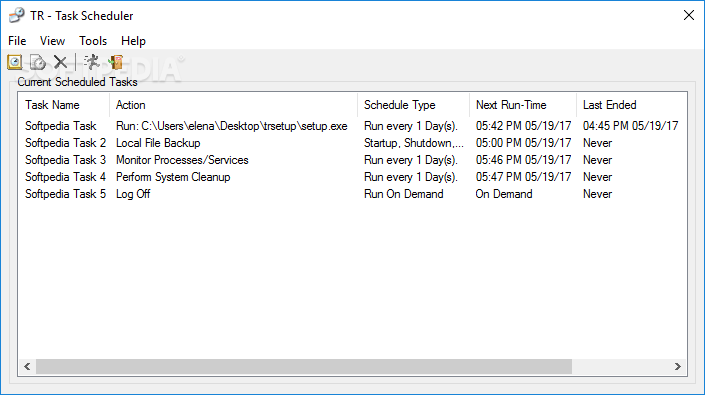Click Run every 1 Day(s). for Softpedia Task 3
The width and height of the screenshot is (705, 395).
tap(411, 160)
